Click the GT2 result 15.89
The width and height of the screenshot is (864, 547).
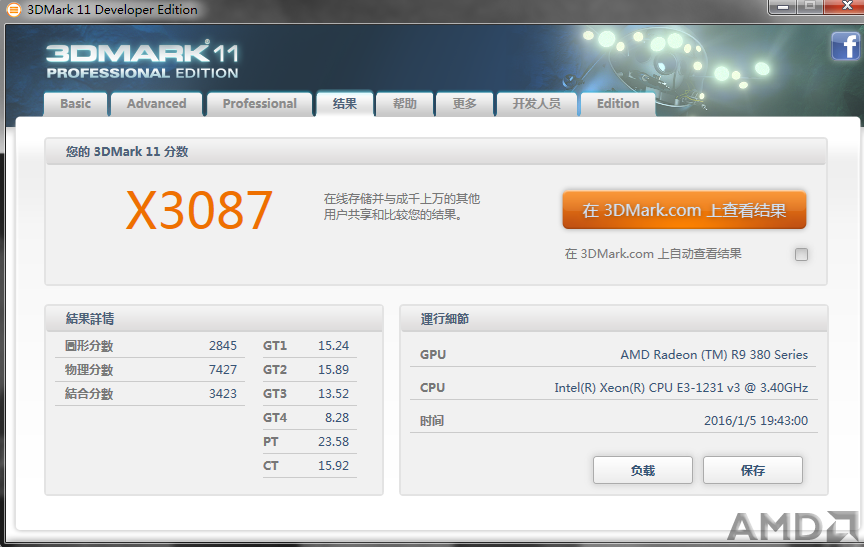(333, 370)
